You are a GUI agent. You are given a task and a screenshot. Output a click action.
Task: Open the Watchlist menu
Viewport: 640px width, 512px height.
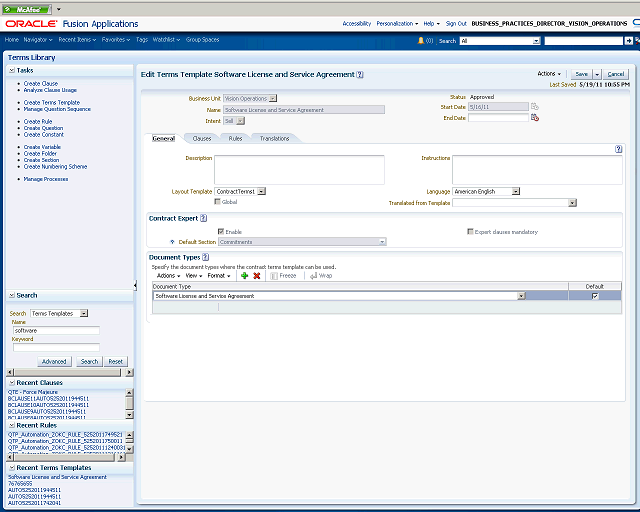click(x=166, y=40)
